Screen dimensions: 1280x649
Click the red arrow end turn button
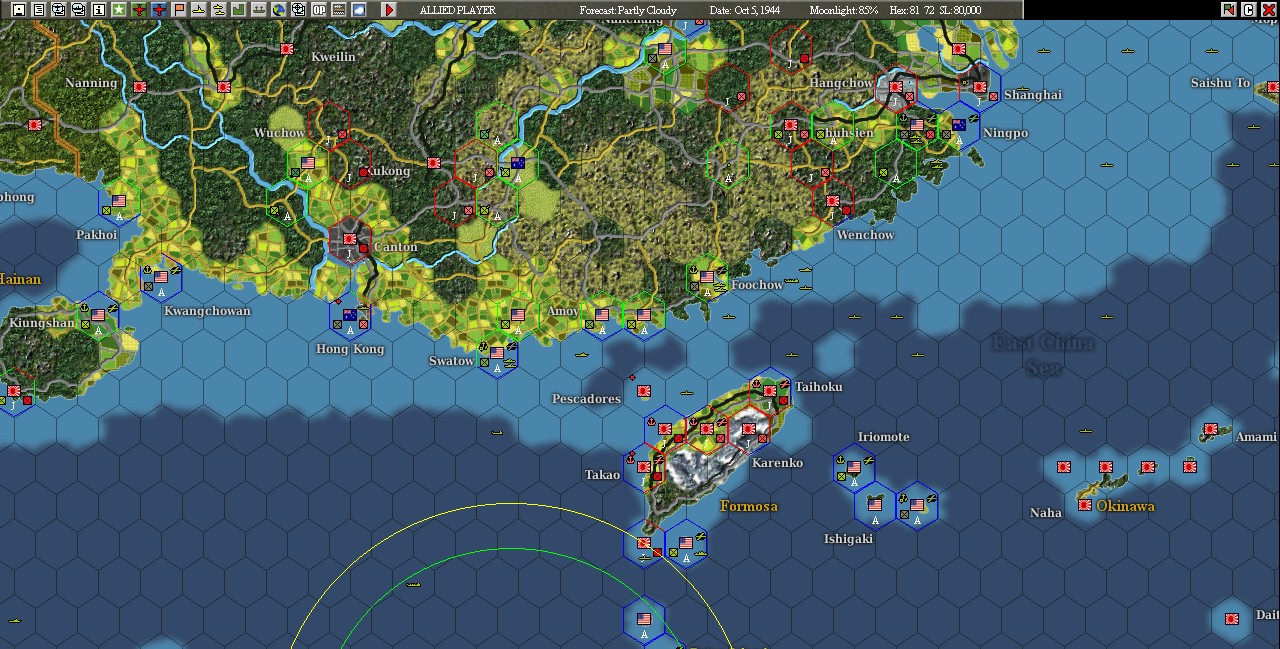click(x=389, y=10)
